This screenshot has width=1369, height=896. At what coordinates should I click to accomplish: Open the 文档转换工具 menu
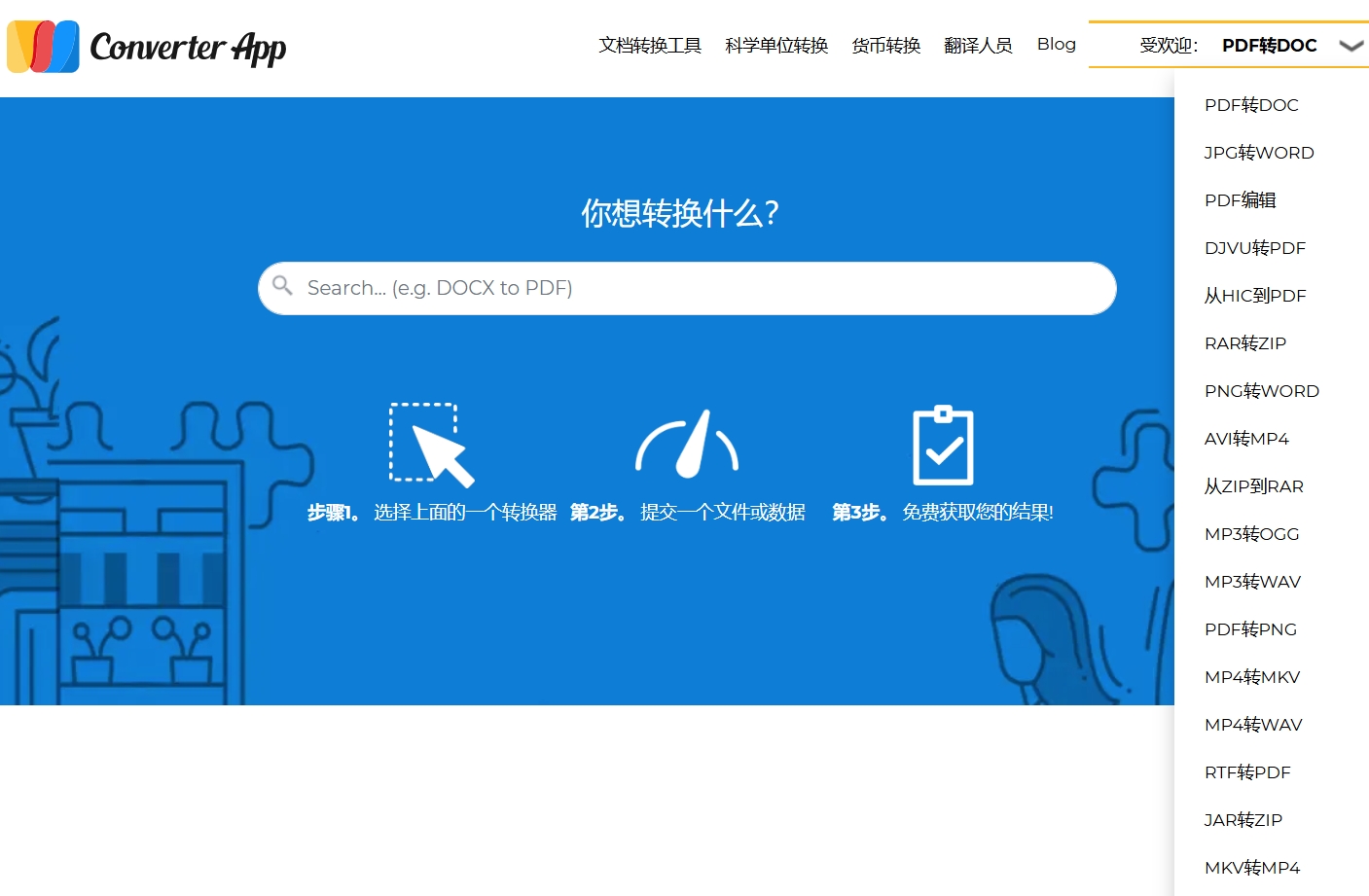click(x=650, y=46)
